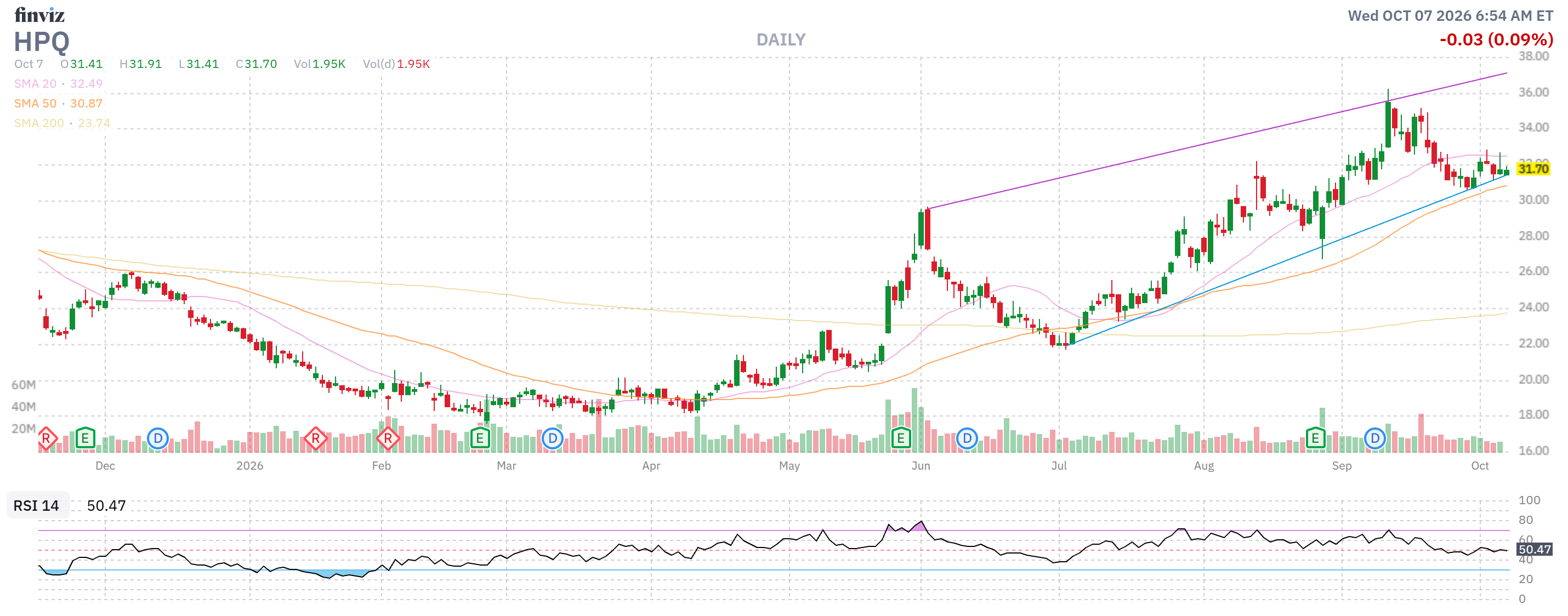
Task: Click the green E earnings marker before Dec
Action: (85, 438)
